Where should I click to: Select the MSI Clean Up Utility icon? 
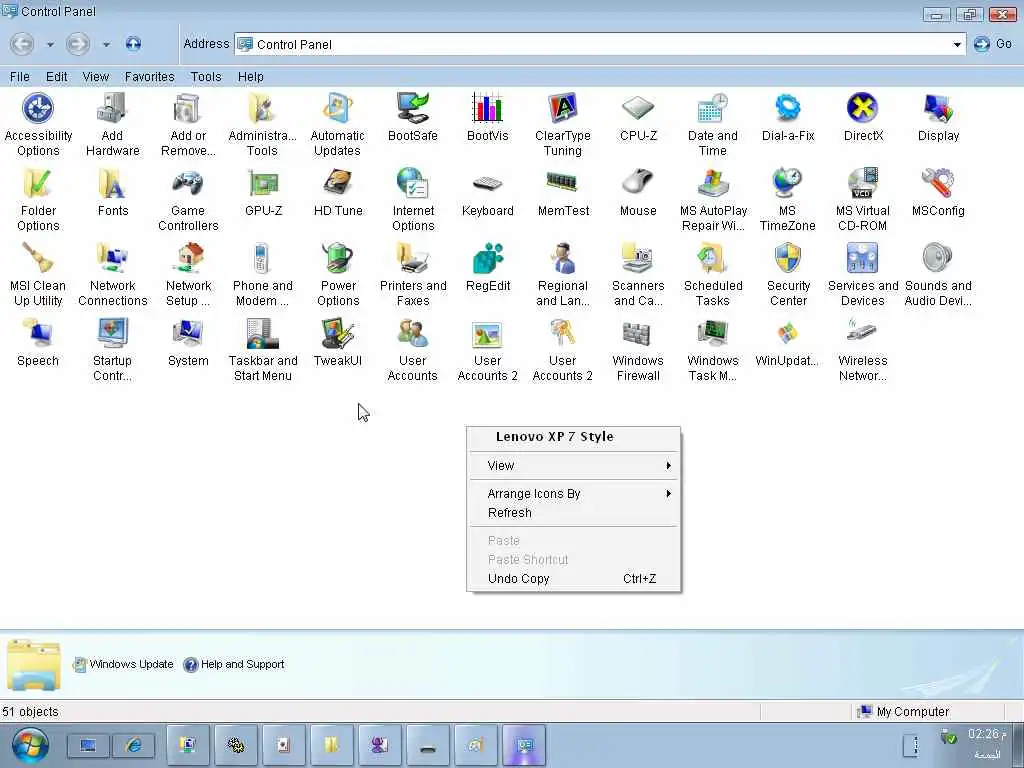click(38, 259)
